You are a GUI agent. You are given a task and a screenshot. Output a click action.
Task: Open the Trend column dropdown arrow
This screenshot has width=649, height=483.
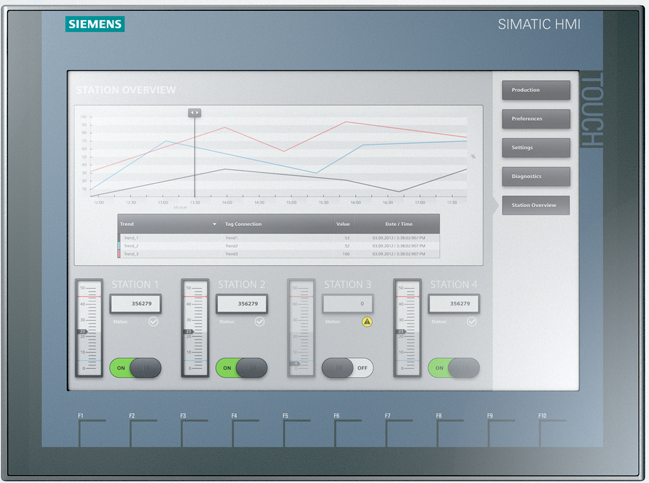(214, 224)
